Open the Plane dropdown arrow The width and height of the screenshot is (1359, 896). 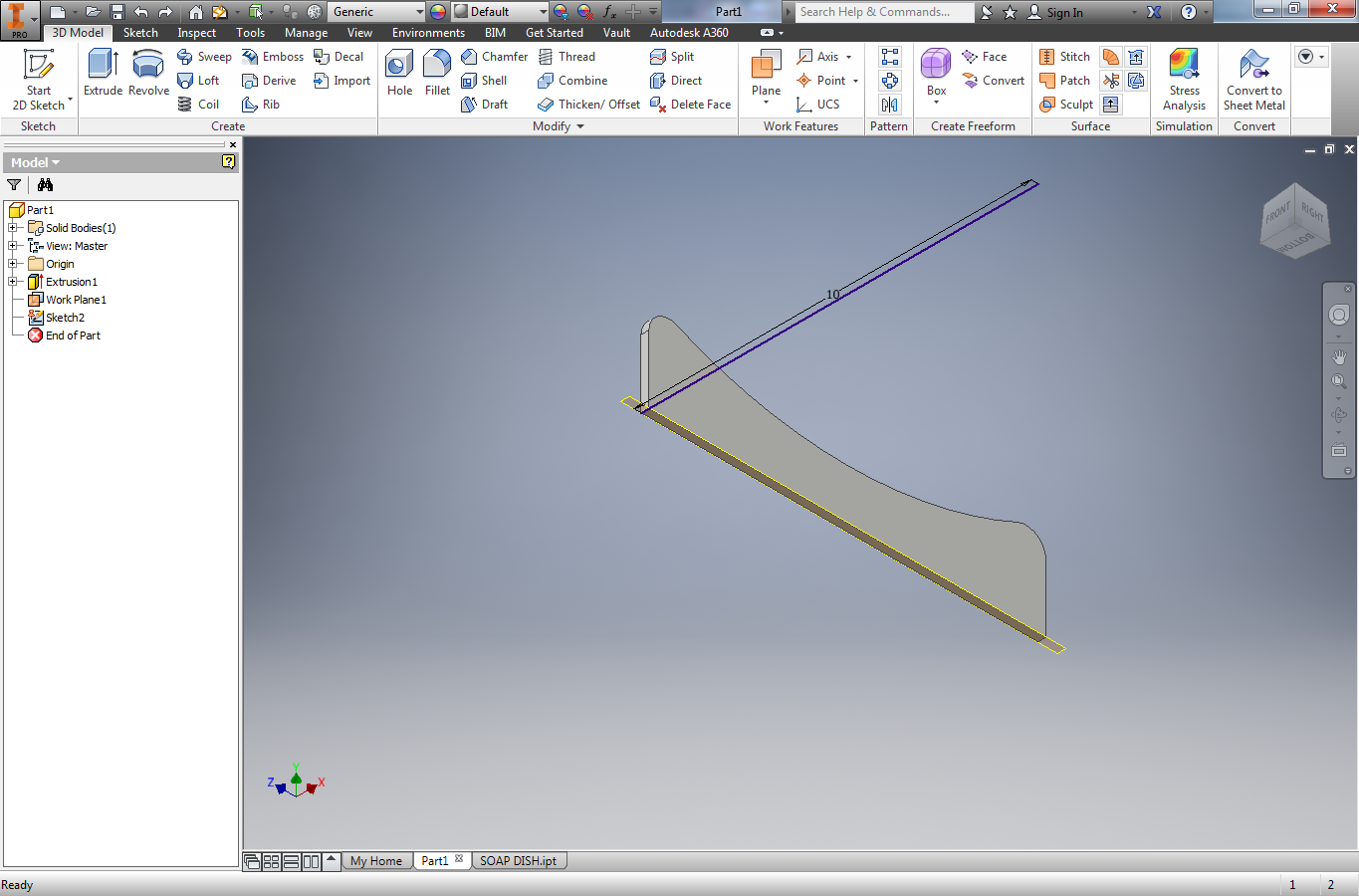pos(766,103)
